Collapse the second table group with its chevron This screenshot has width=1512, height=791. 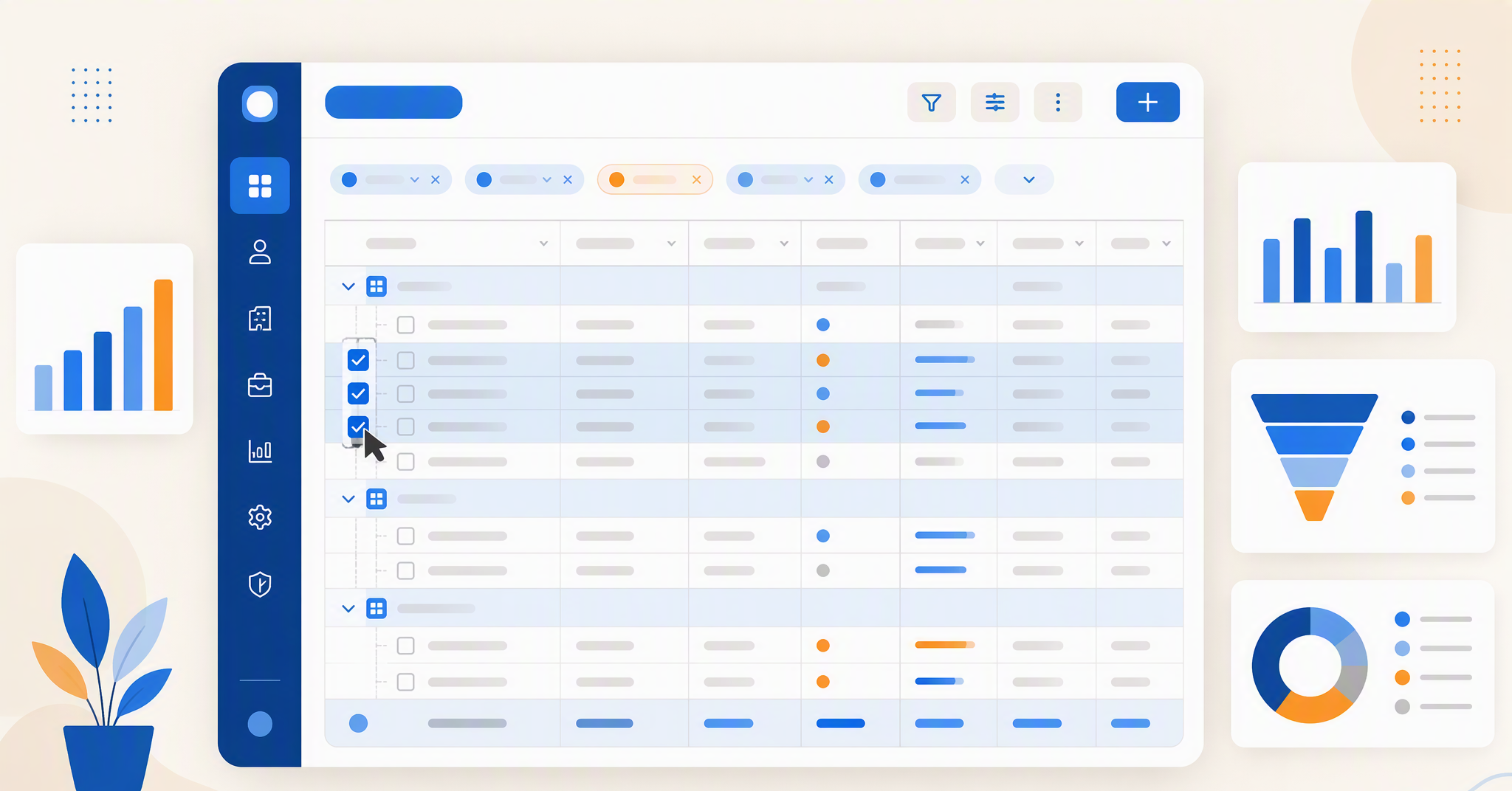click(348, 500)
